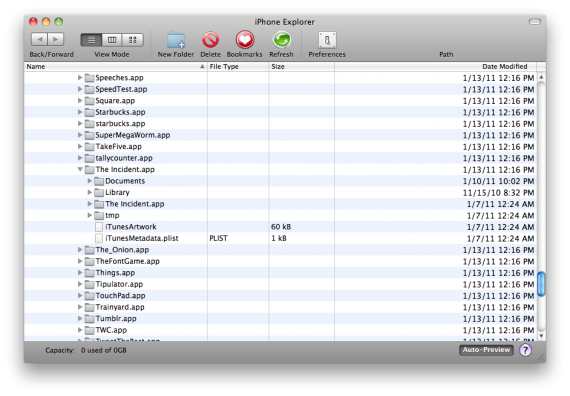This screenshot has width=570, height=396.
Task: Click the scrollbar down arrow
Action: 541,336
